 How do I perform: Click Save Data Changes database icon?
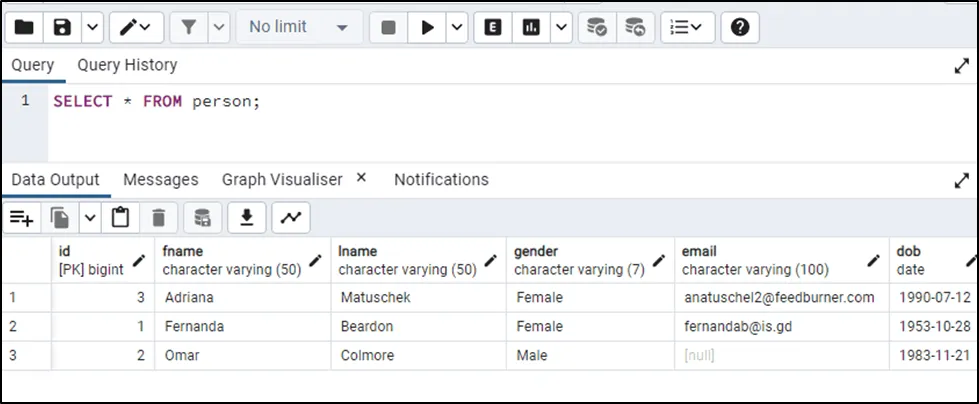[x=202, y=217]
